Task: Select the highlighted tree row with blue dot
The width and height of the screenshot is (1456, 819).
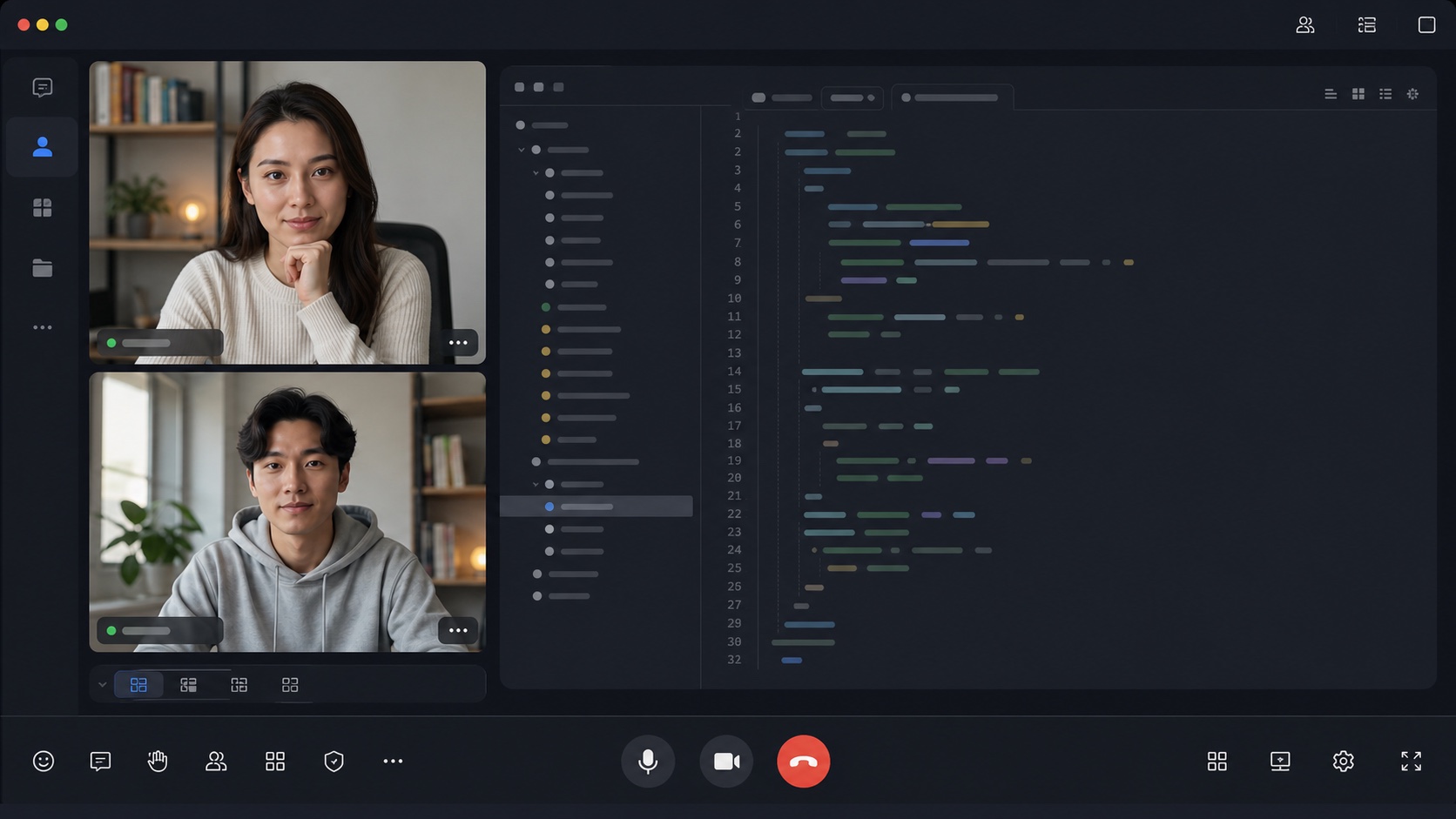Action: pos(597,507)
